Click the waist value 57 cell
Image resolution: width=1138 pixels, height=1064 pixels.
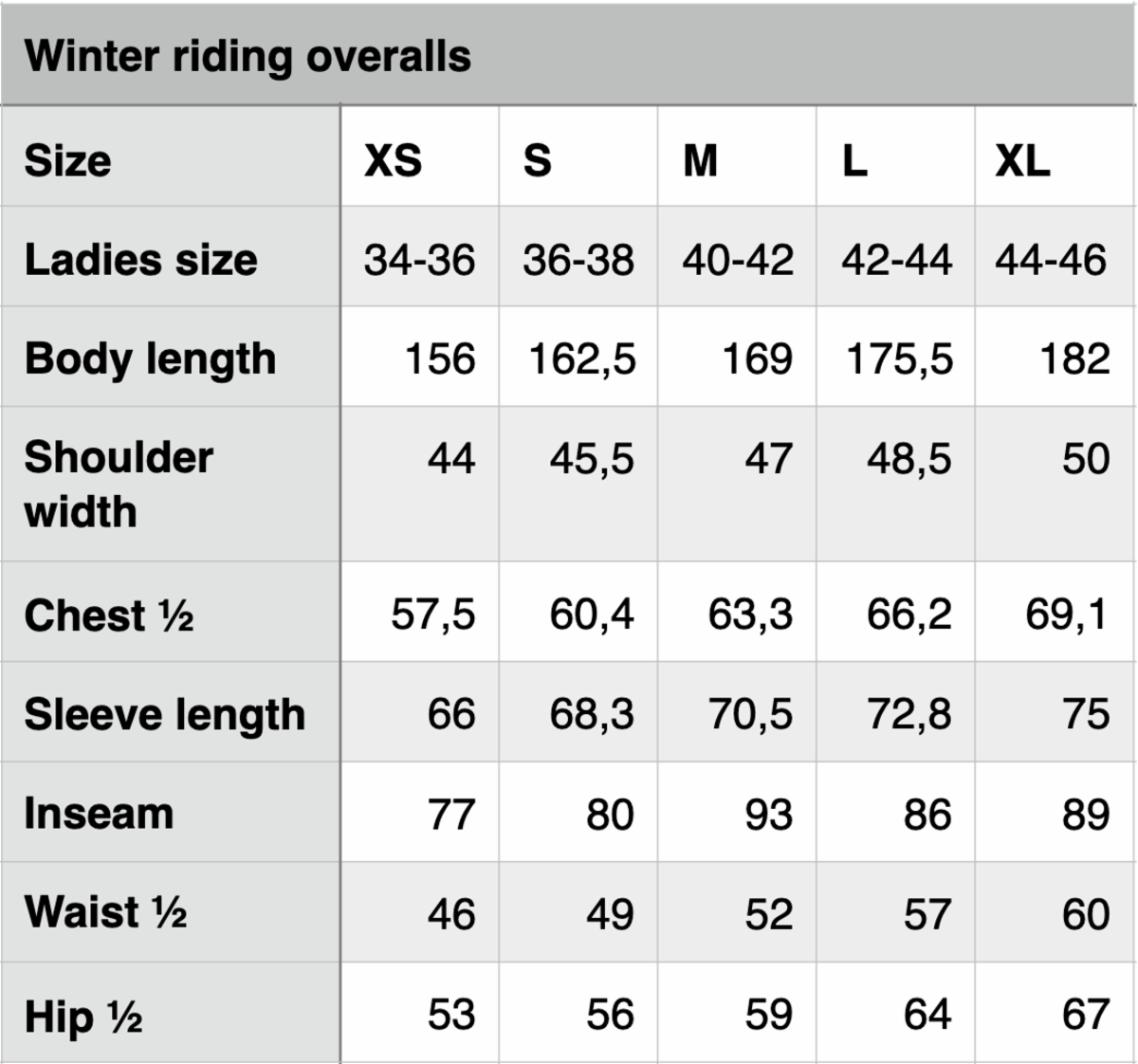[927, 914]
